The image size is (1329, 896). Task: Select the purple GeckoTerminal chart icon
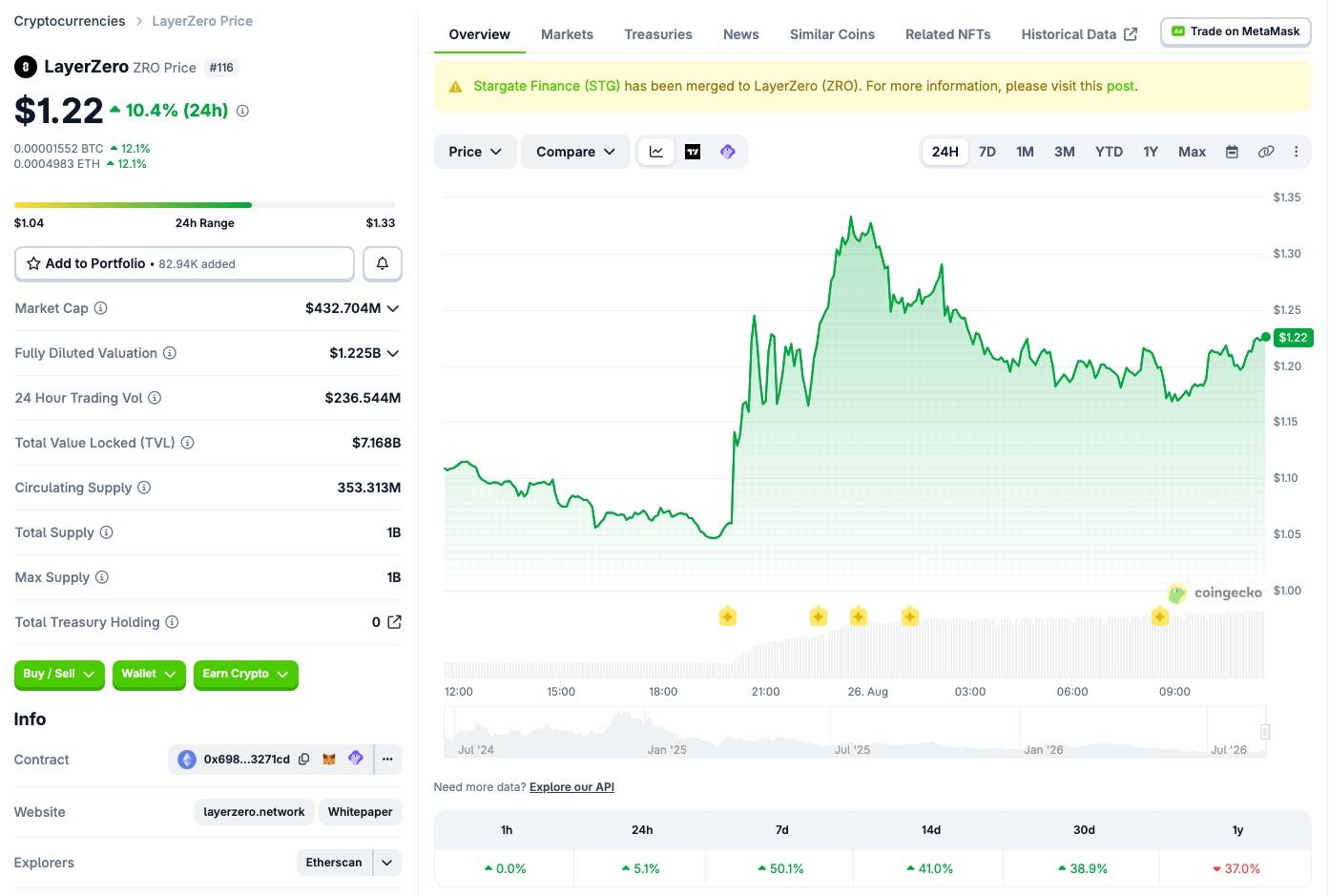tap(728, 152)
